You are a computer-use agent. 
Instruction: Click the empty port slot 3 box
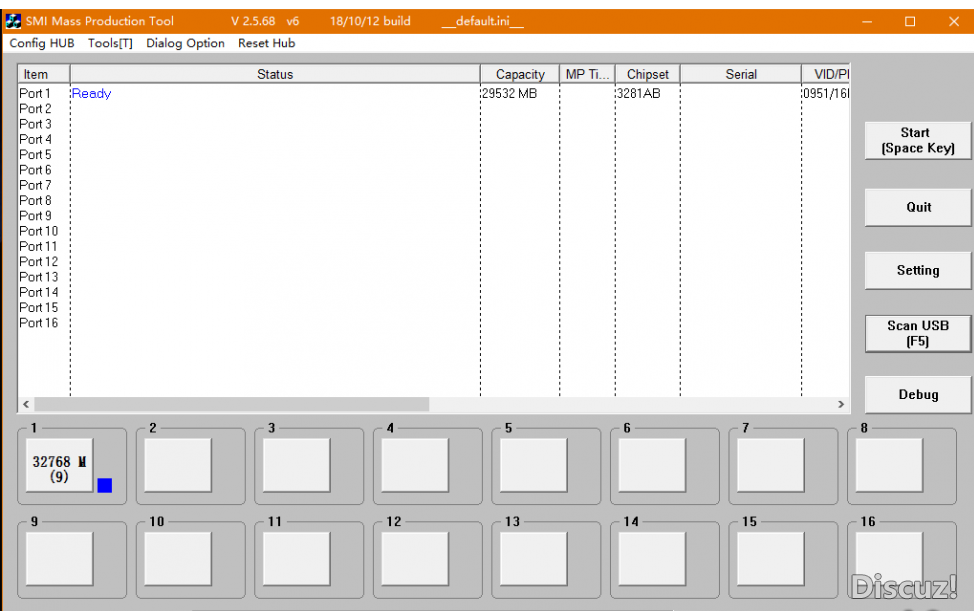[296, 465]
